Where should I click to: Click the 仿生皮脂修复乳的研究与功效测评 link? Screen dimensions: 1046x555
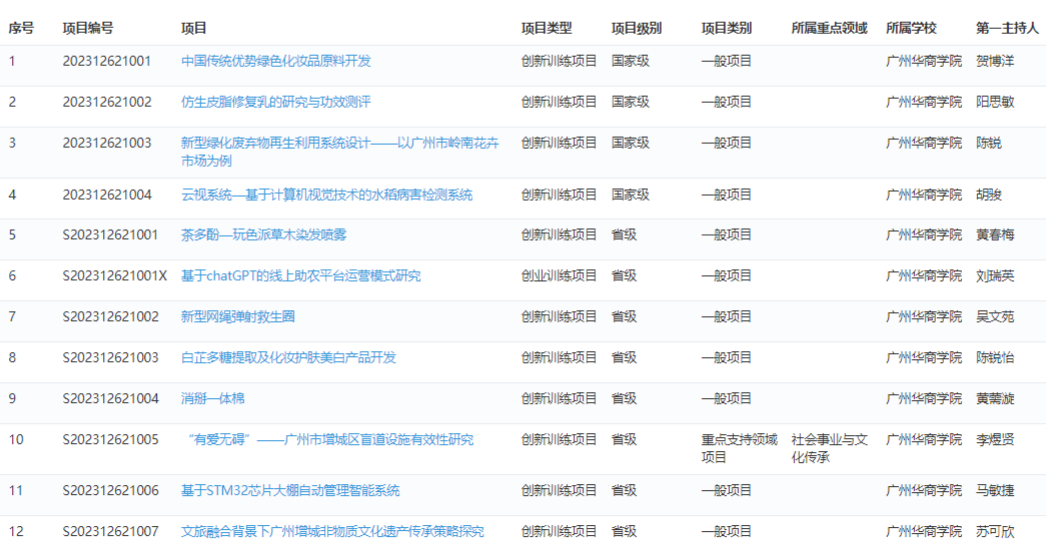coord(275,102)
